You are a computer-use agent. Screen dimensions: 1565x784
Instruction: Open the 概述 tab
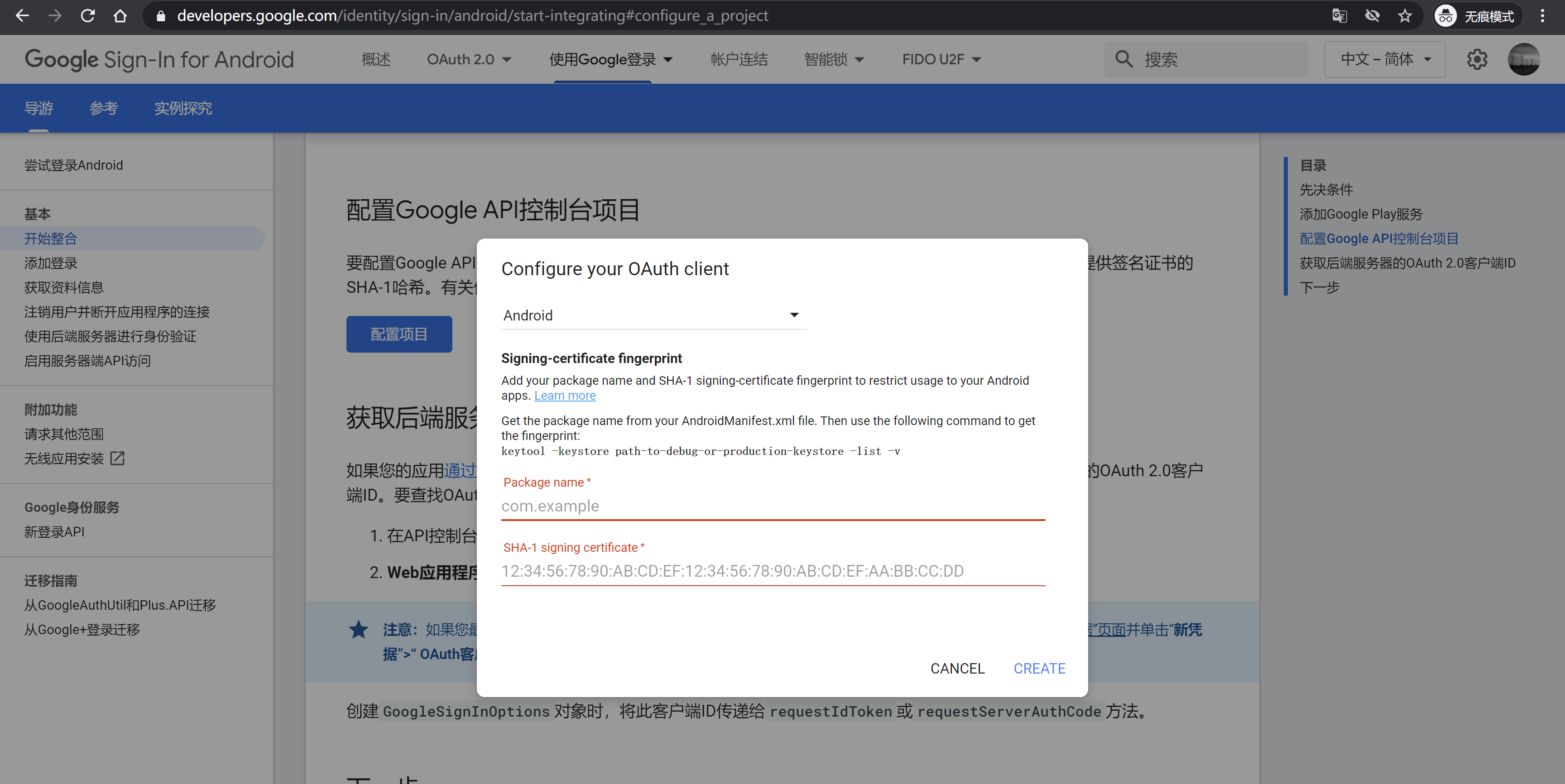tap(376, 59)
